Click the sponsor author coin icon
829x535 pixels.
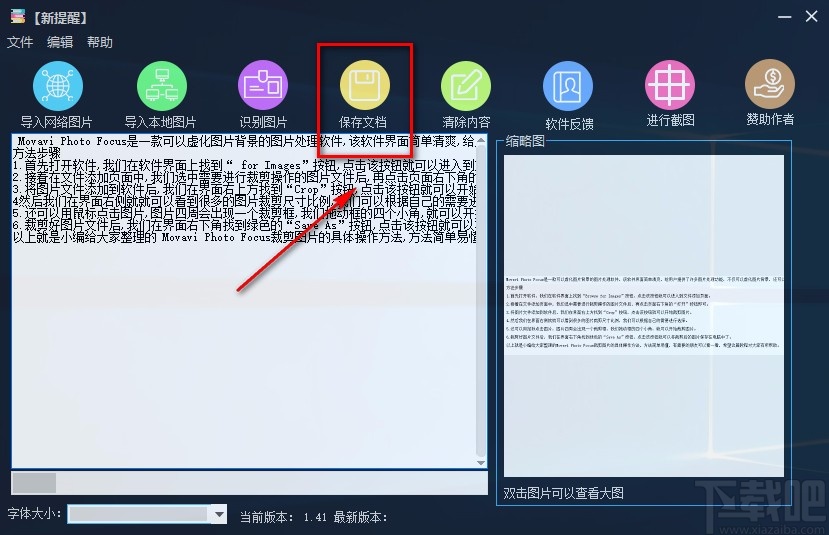(770, 84)
